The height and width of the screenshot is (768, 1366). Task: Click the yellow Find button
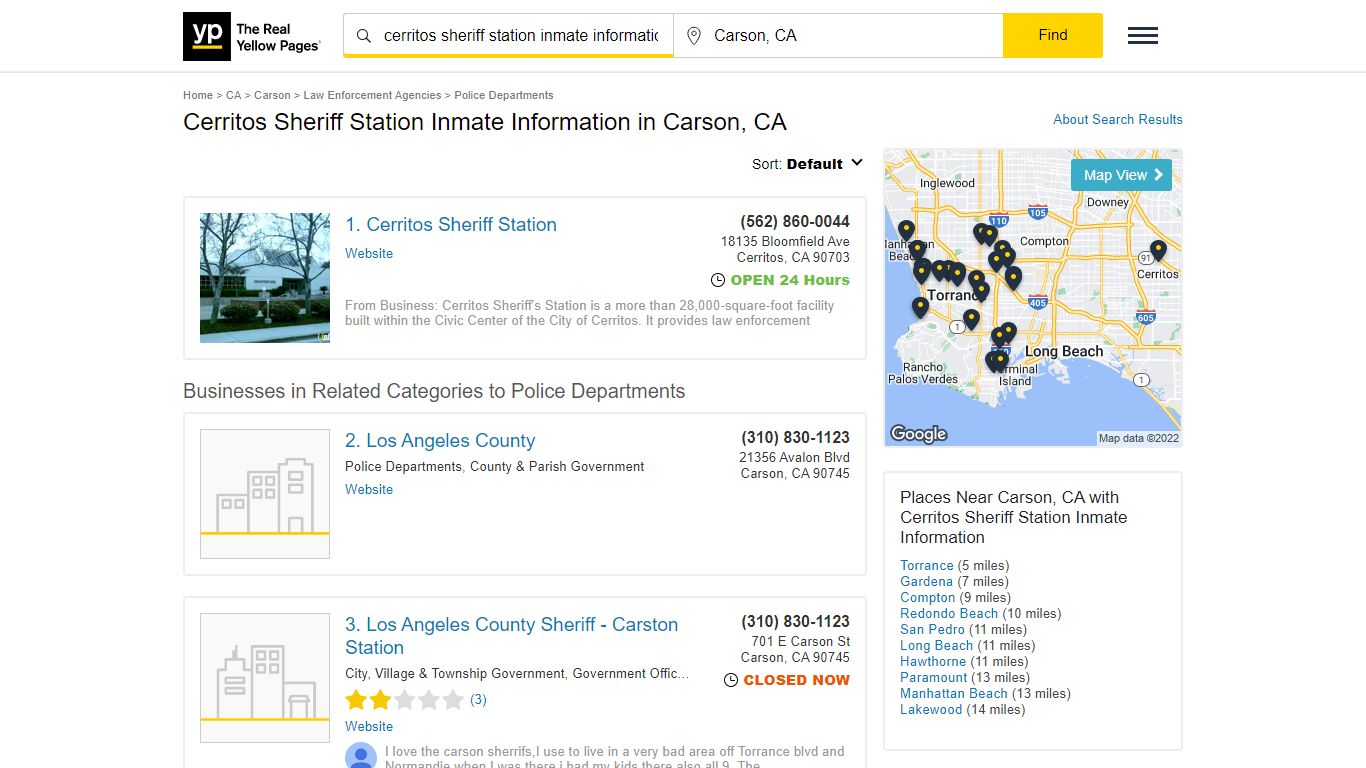coord(1053,35)
